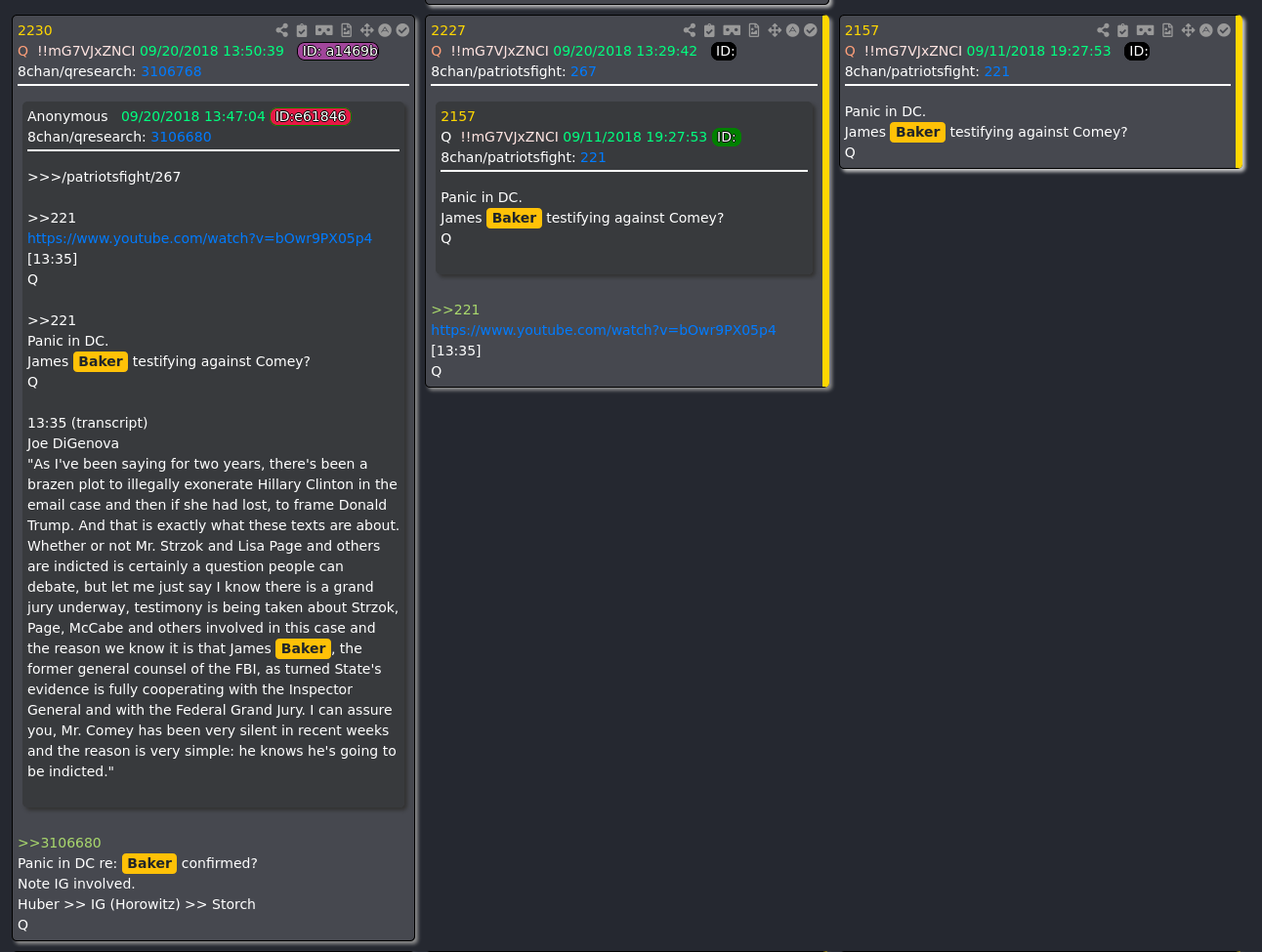Screen dimensions: 1262x952
Task: Click highlighted Baker in 'Panic in DC re:' line
Action: coord(149,863)
